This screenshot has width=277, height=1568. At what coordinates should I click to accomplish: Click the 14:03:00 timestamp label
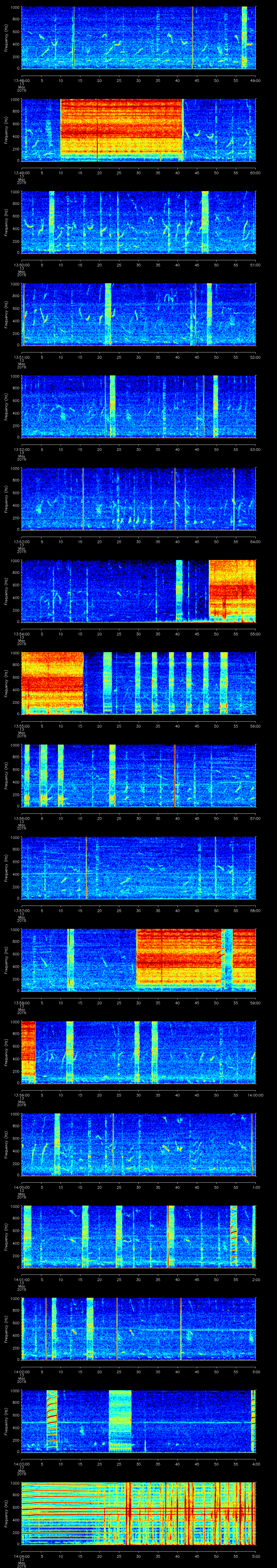pos(21,1464)
